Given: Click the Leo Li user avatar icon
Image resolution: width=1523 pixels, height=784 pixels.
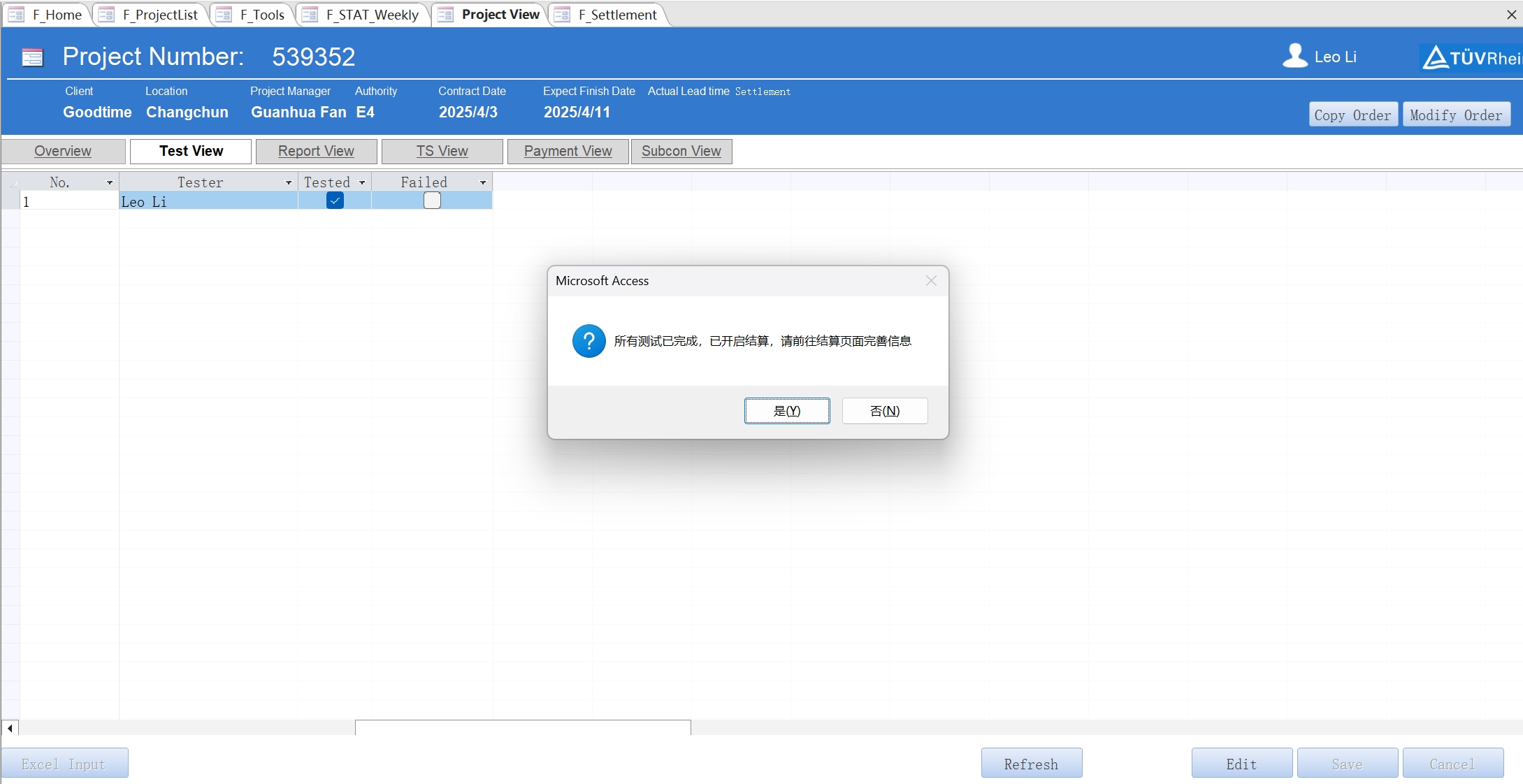Looking at the screenshot, I should [1295, 56].
